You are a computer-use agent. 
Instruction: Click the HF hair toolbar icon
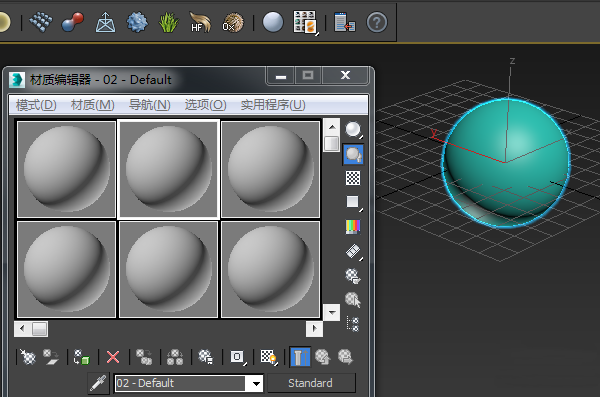pos(200,22)
